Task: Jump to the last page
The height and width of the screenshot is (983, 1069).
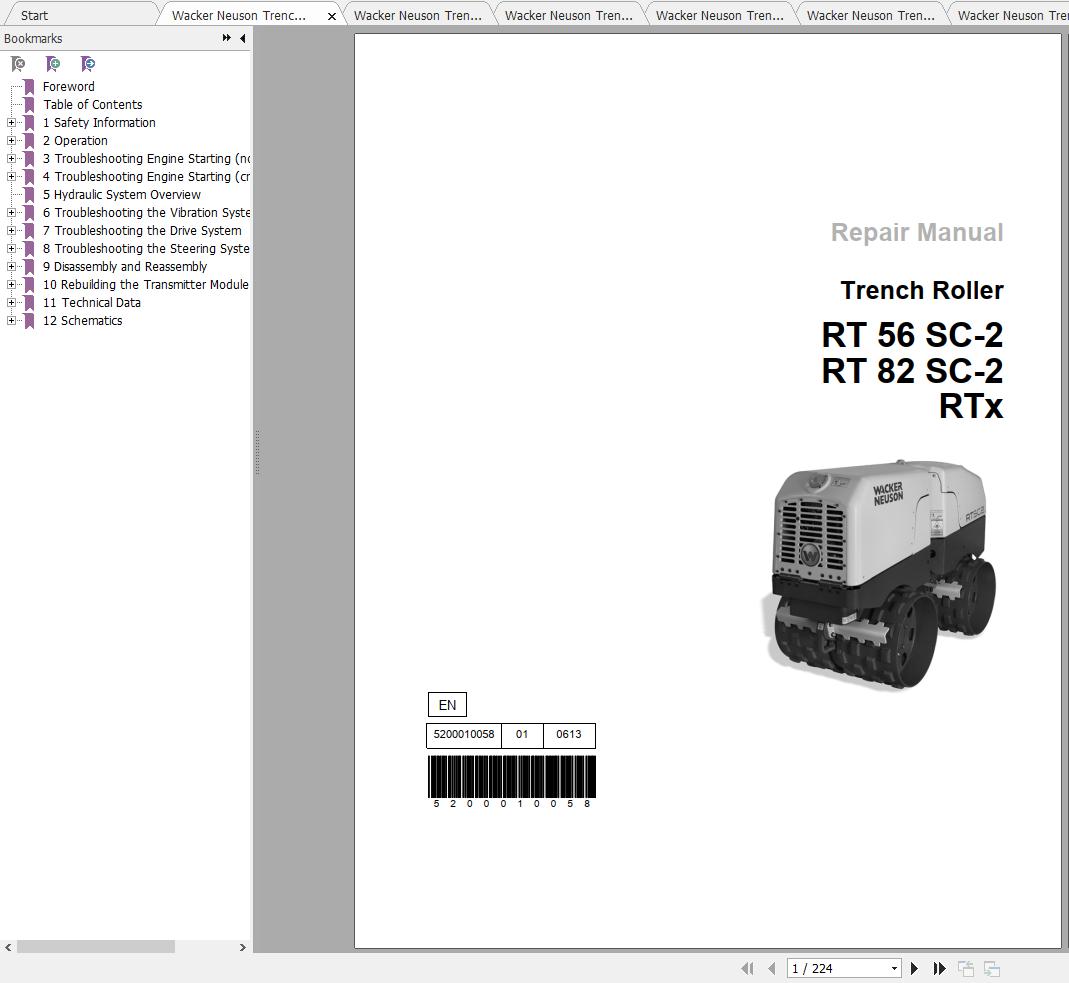Action: (x=939, y=968)
